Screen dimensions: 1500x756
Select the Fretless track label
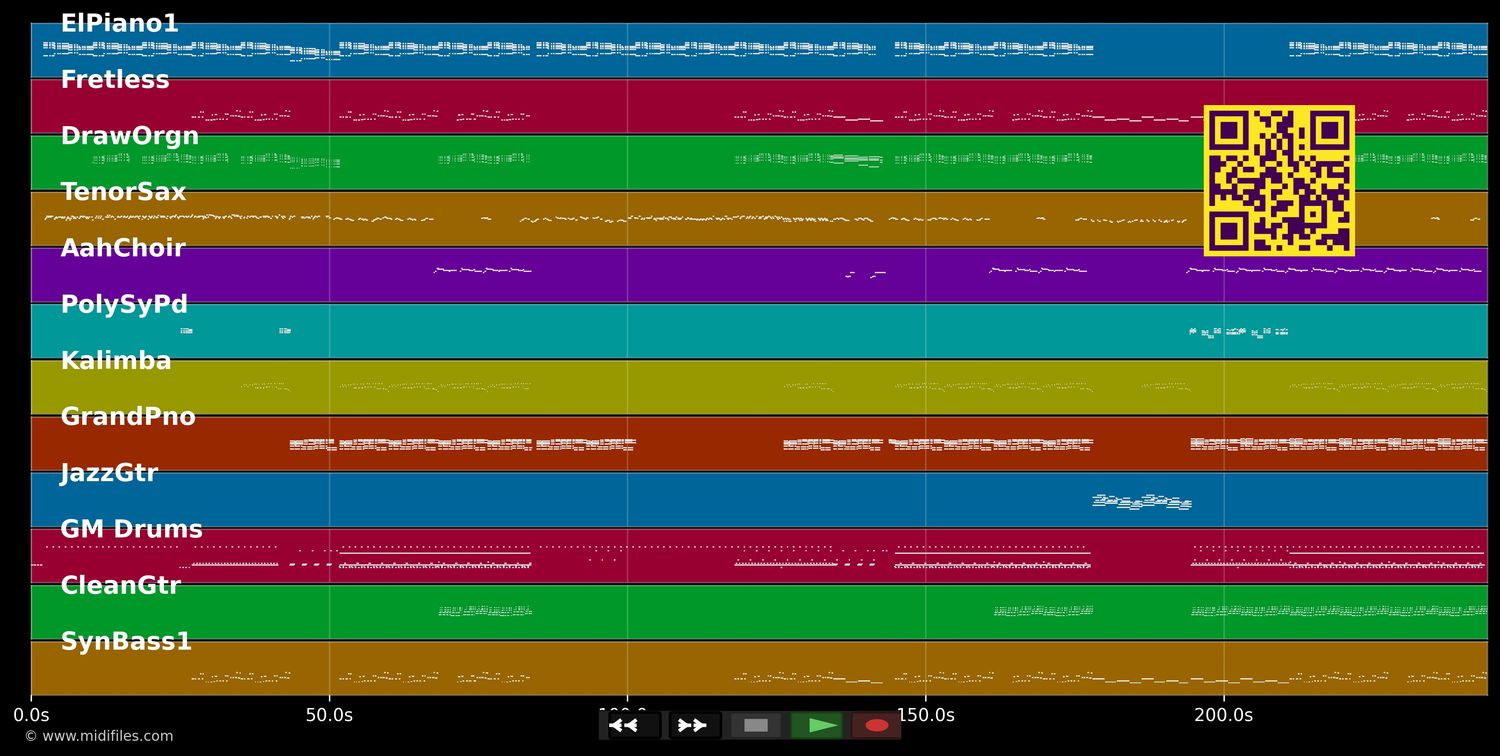pos(115,80)
